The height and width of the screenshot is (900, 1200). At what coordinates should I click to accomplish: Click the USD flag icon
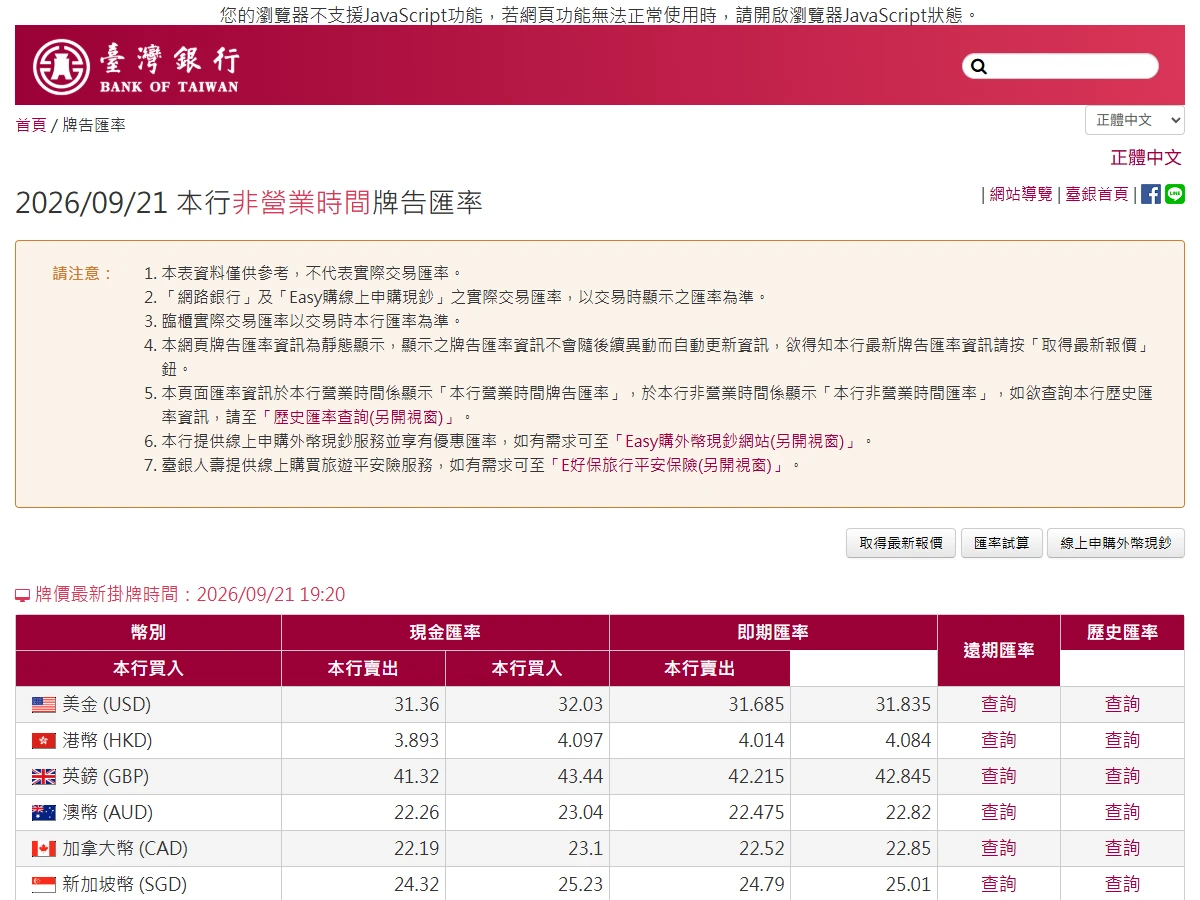tap(44, 705)
